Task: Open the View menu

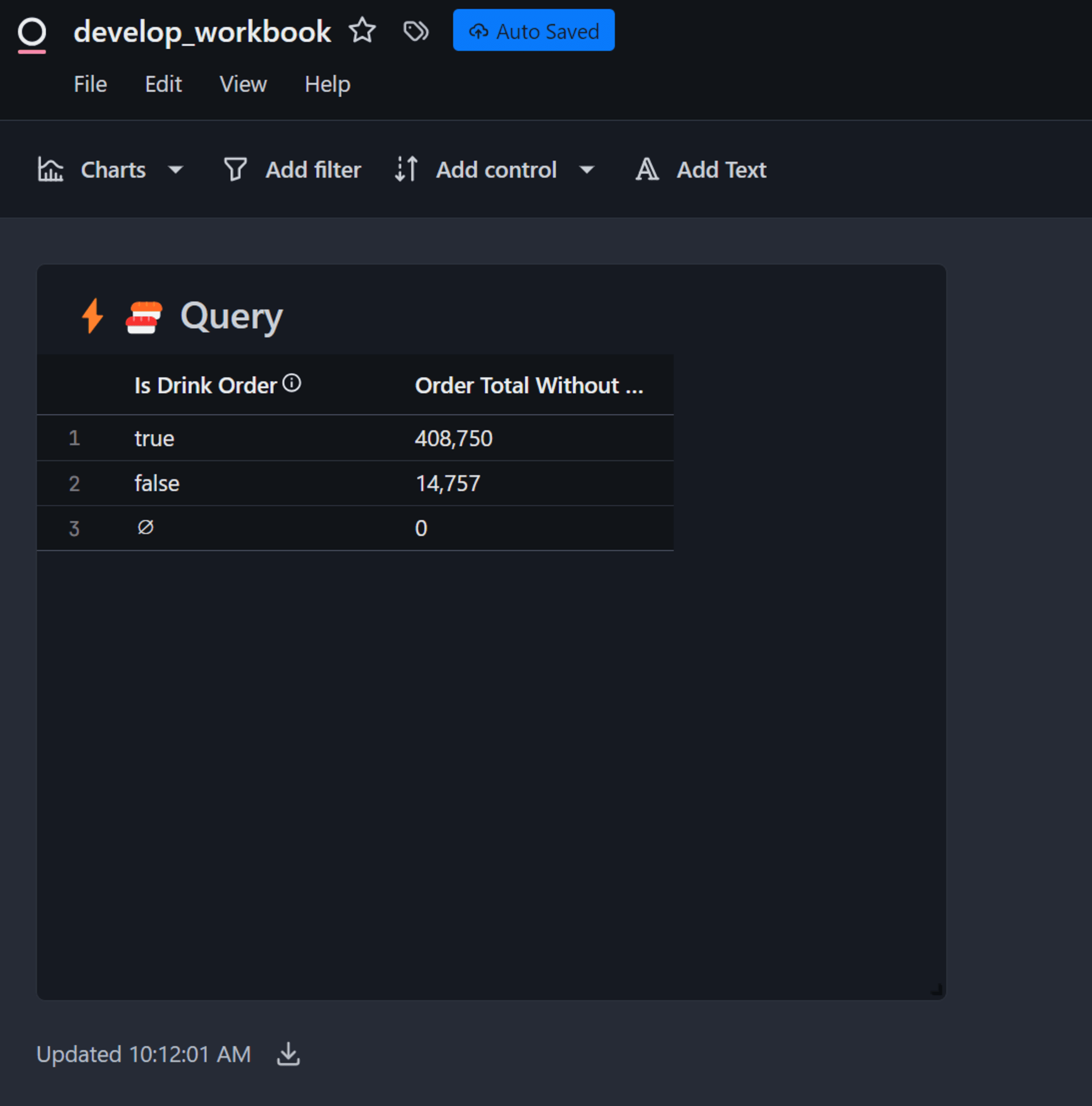Action: tap(243, 84)
